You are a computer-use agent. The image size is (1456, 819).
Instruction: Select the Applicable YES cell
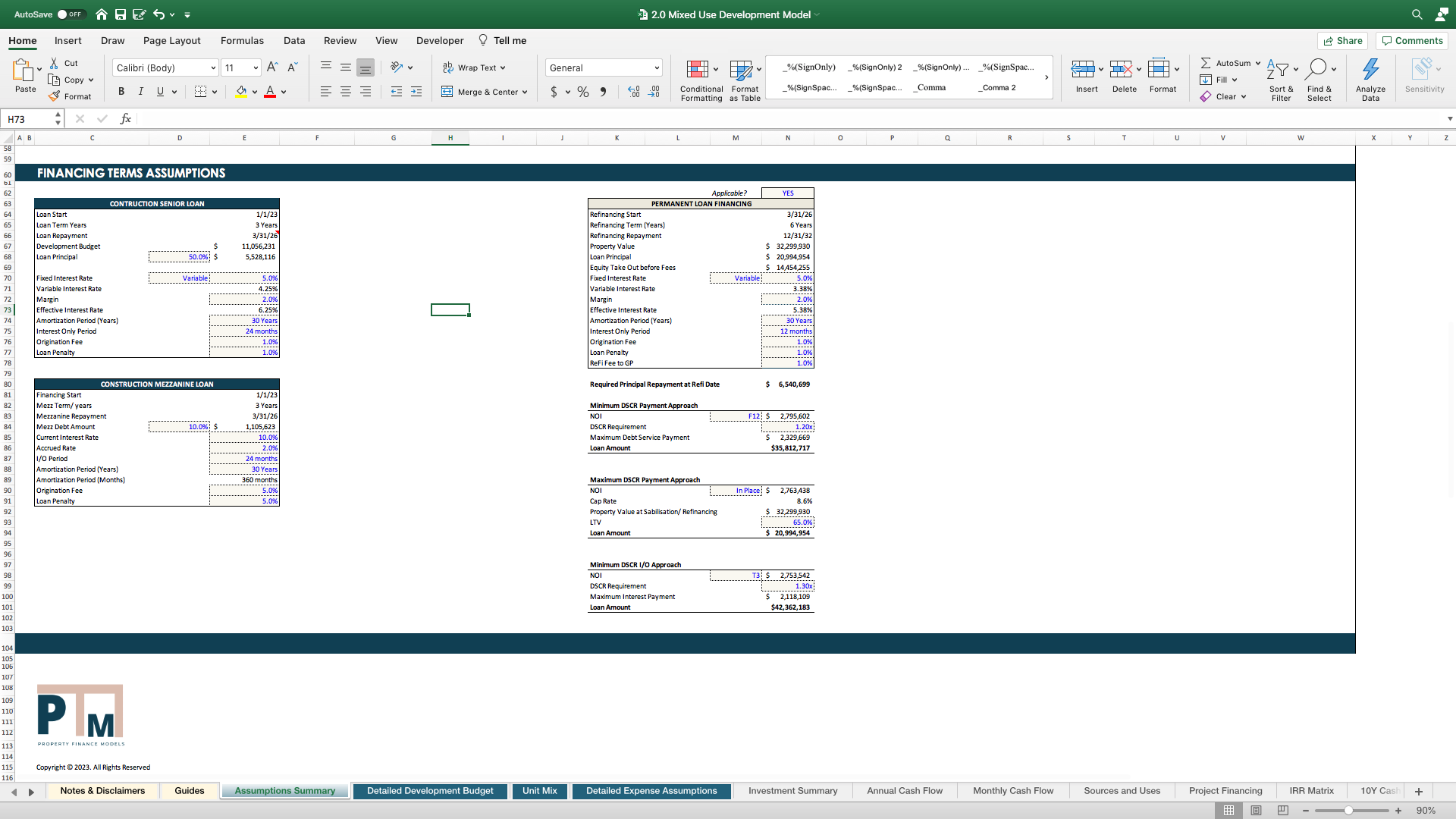(x=788, y=193)
